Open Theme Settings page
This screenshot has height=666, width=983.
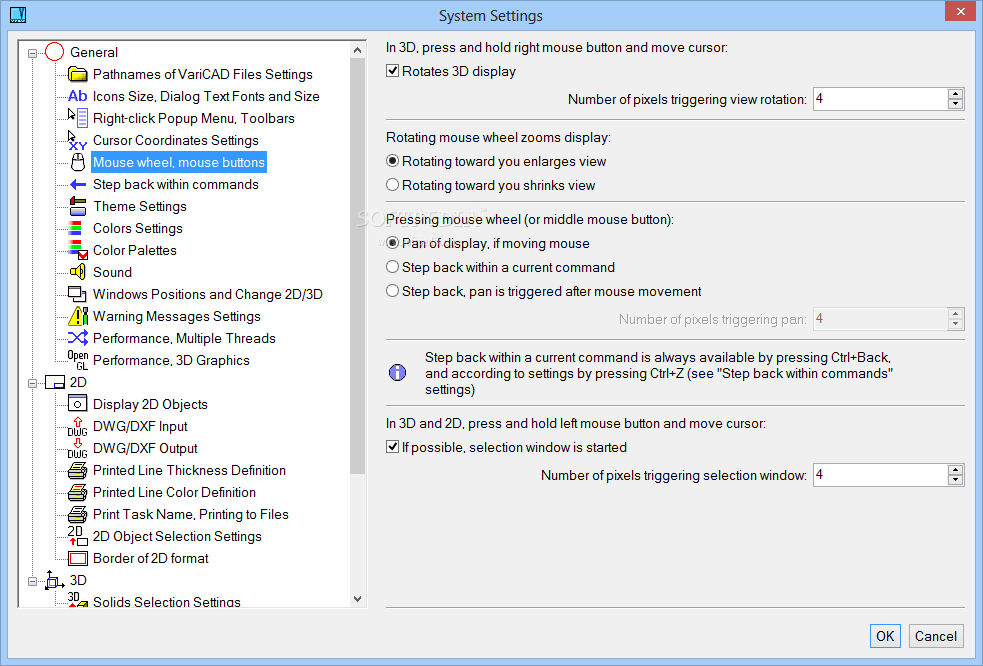click(x=140, y=206)
